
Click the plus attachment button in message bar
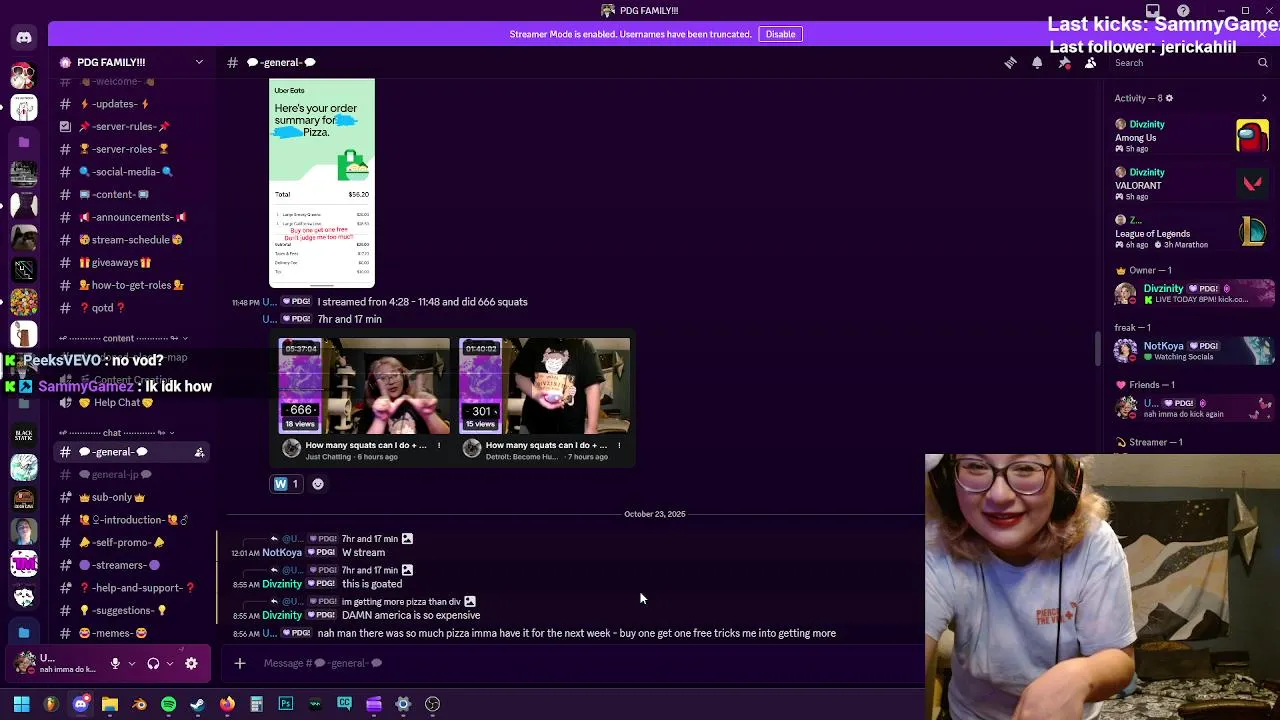pyautogui.click(x=240, y=663)
